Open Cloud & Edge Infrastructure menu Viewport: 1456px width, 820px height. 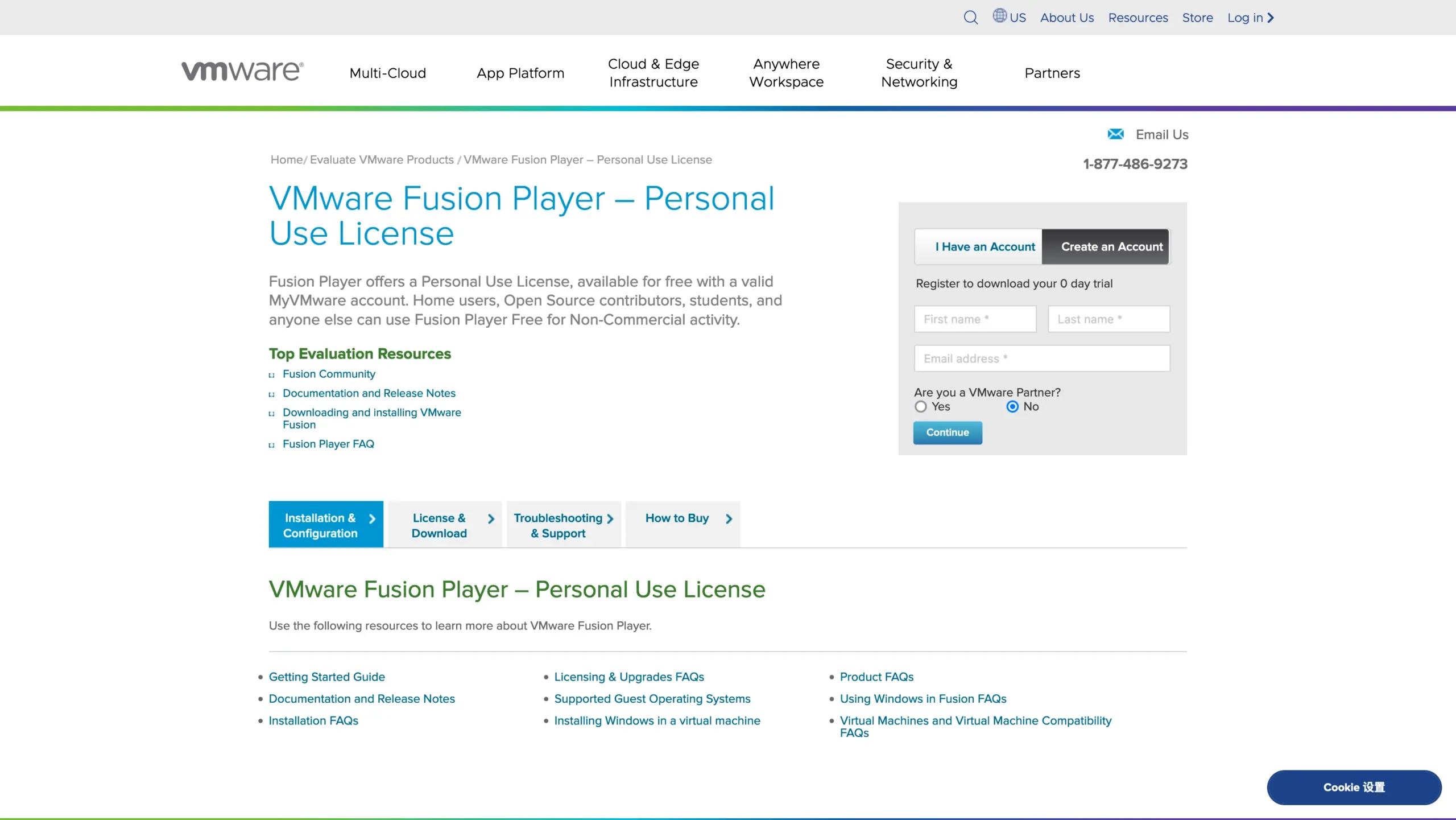[653, 73]
